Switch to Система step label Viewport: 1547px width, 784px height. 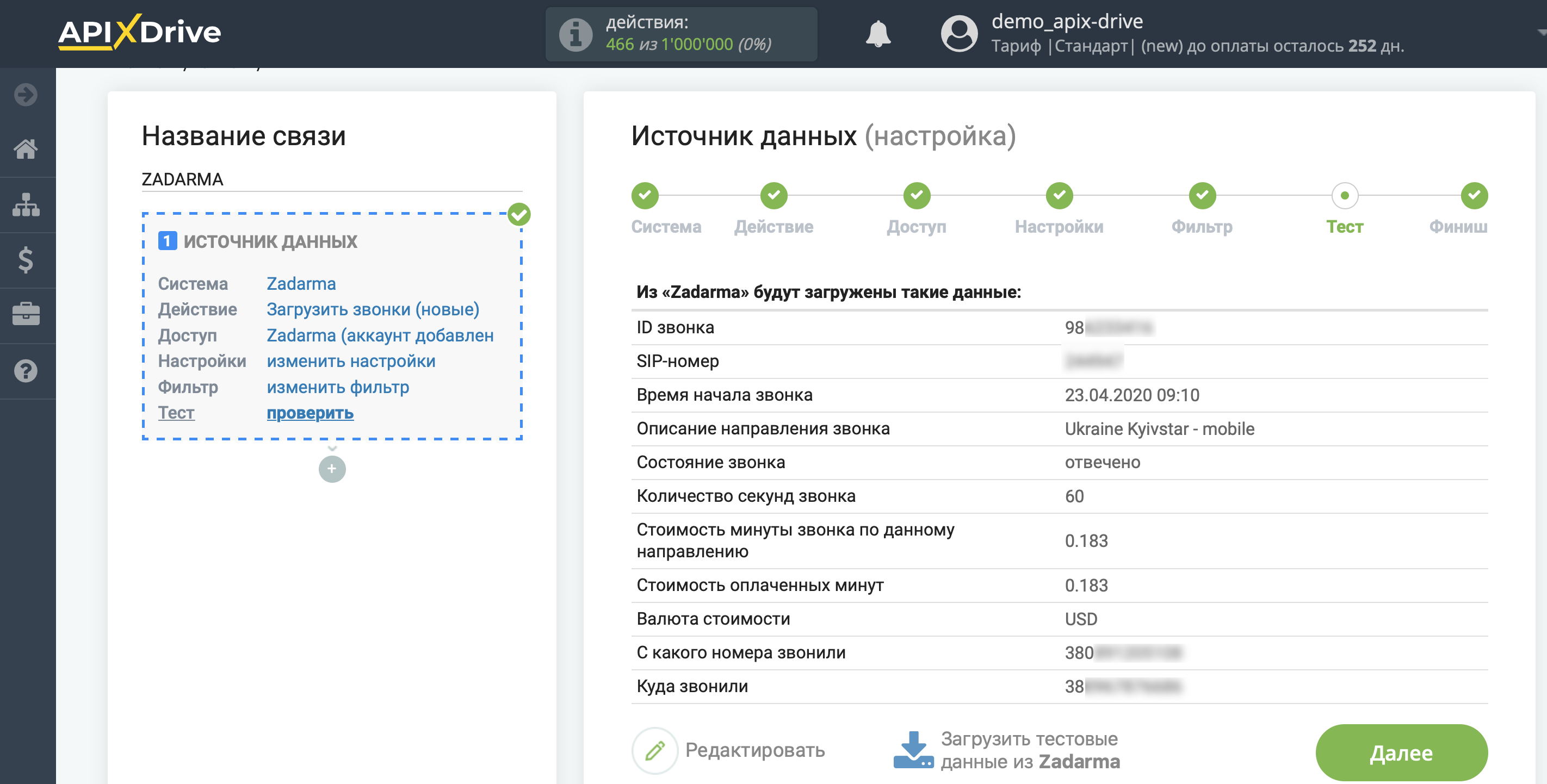click(x=666, y=227)
